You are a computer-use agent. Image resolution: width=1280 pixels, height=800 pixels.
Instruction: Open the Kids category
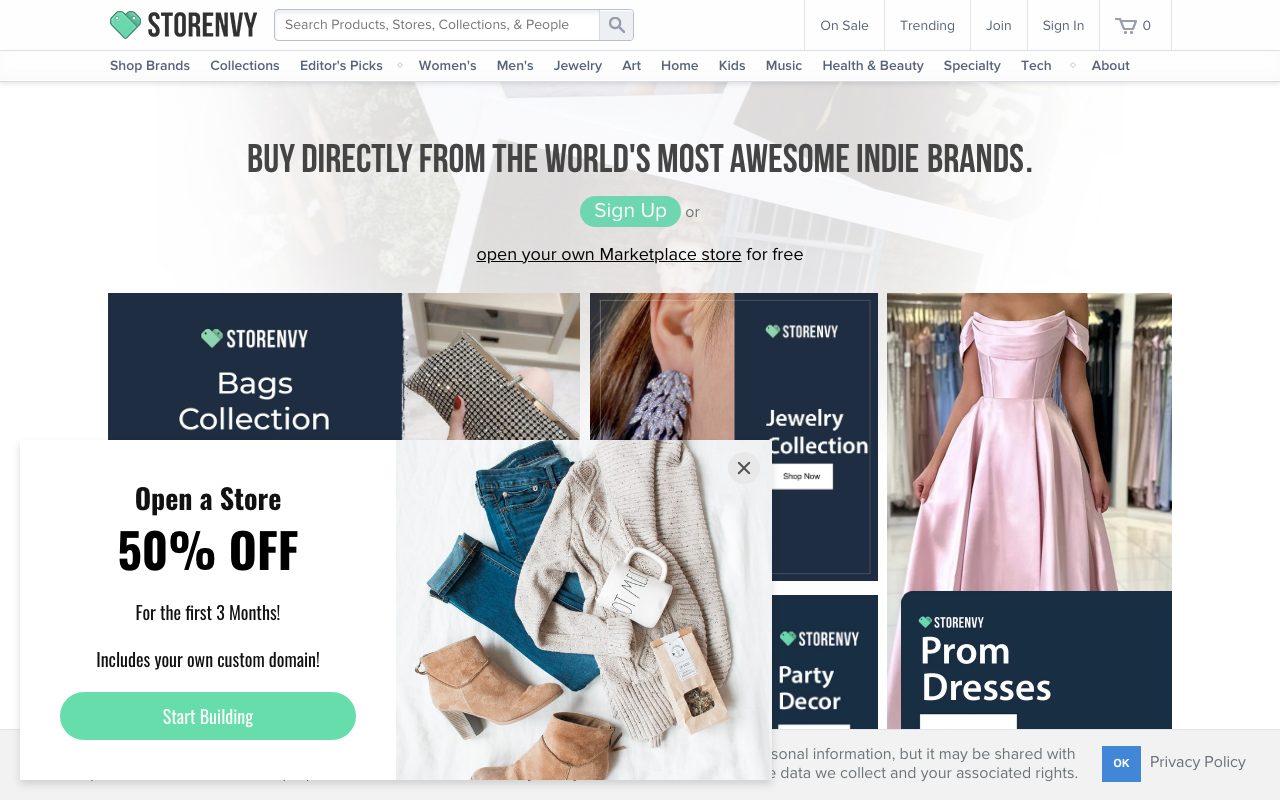pos(732,65)
